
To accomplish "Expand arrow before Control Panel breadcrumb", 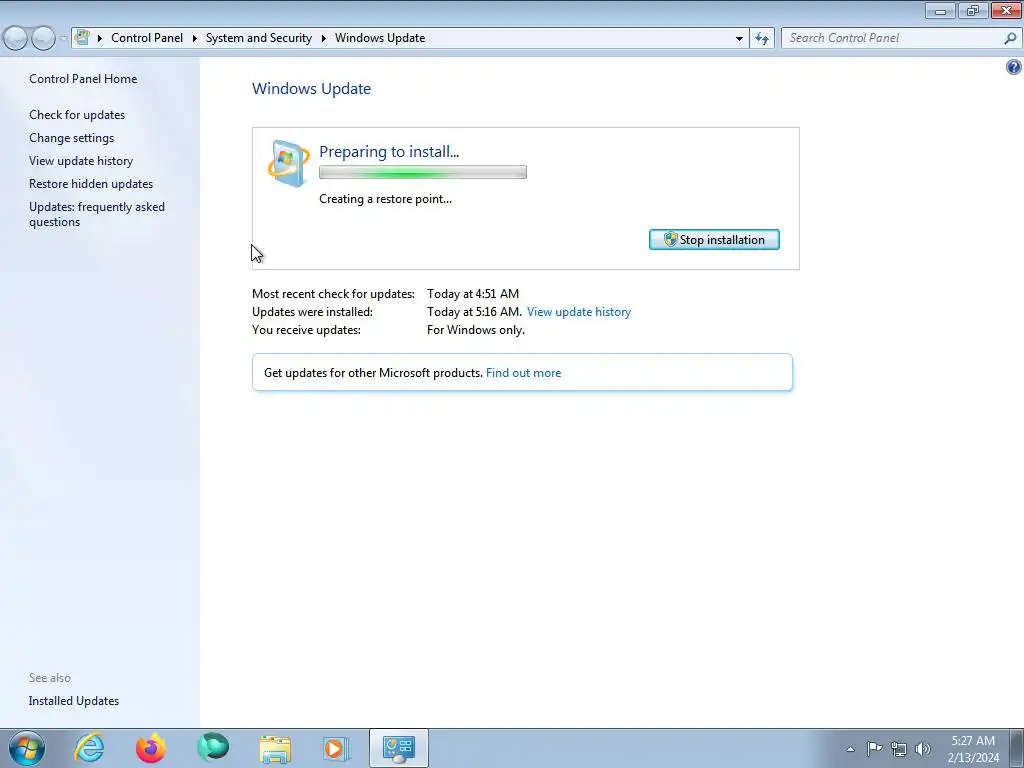I will (x=100, y=39).
